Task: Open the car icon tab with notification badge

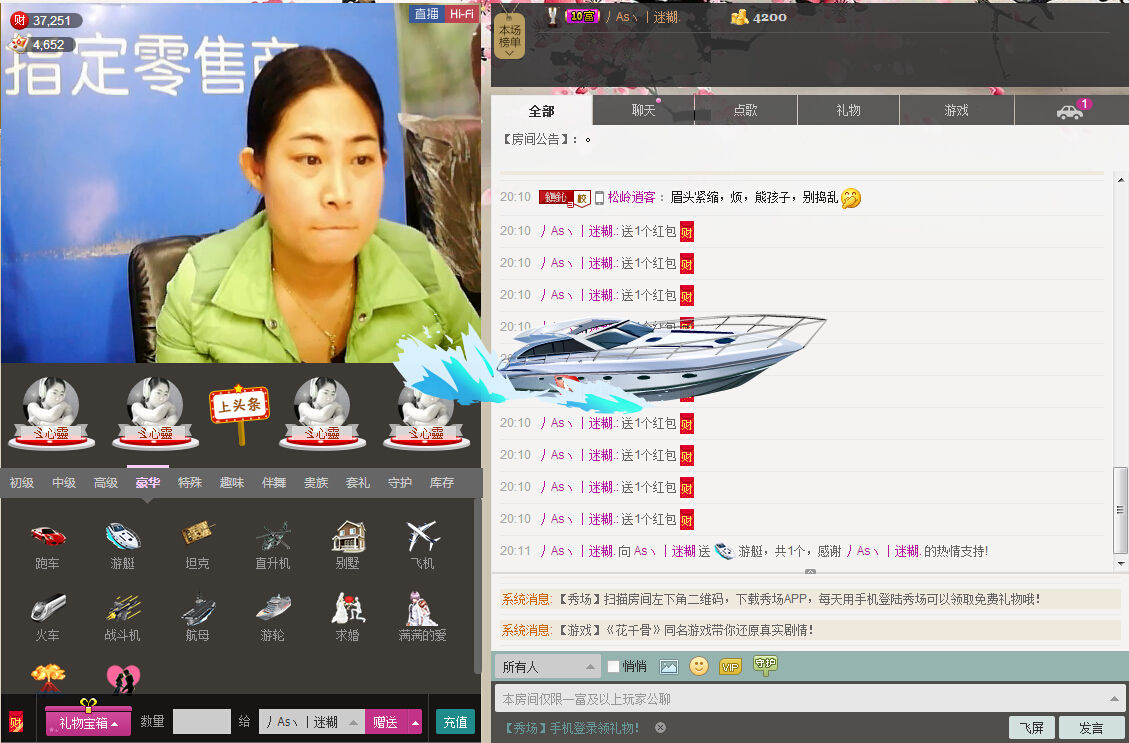Action: (1071, 110)
